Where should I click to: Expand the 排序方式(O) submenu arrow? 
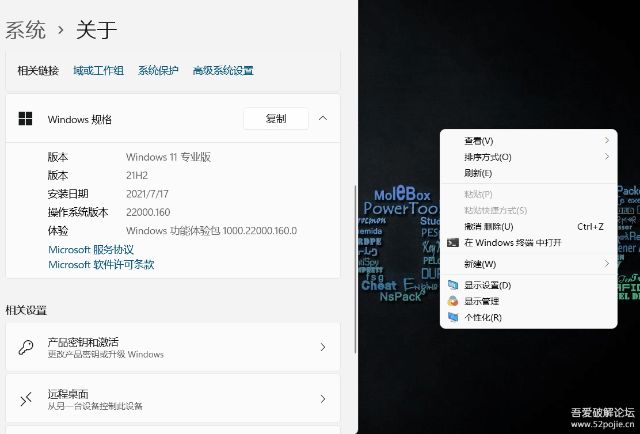click(x=607, y=156)
